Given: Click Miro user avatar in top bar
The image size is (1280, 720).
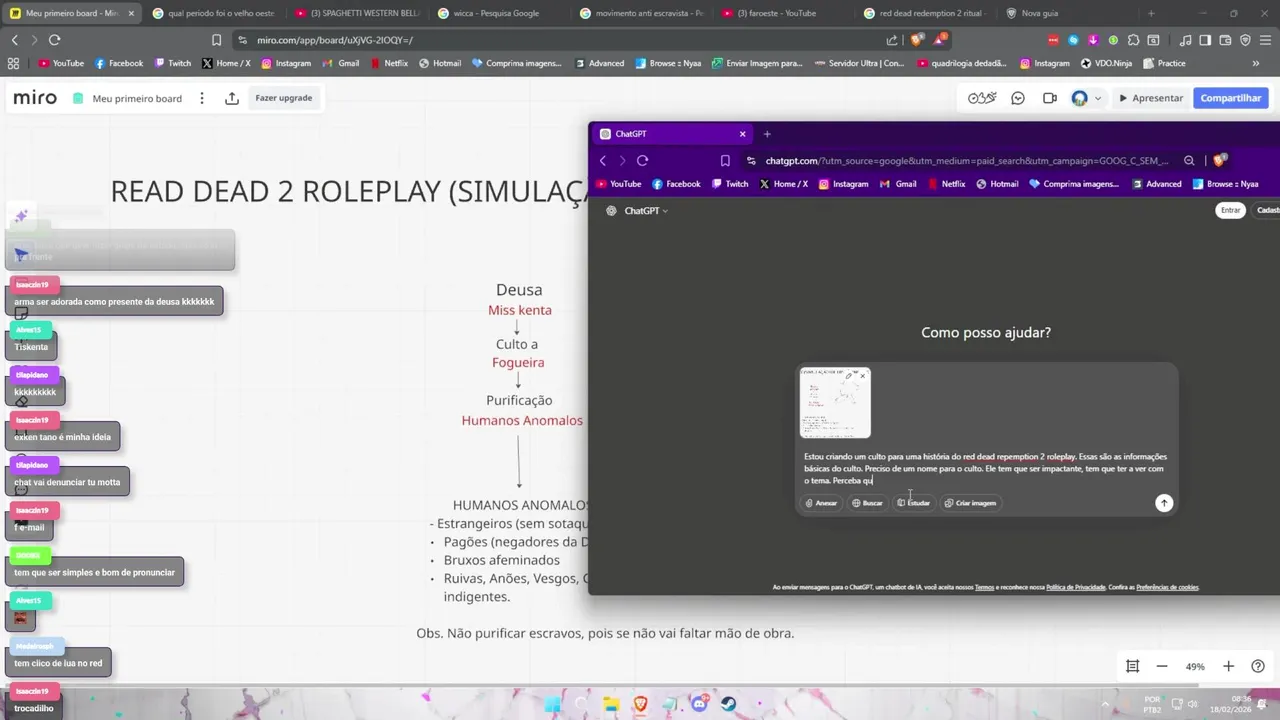Looking at the screenshot, I should [1079, 98].
